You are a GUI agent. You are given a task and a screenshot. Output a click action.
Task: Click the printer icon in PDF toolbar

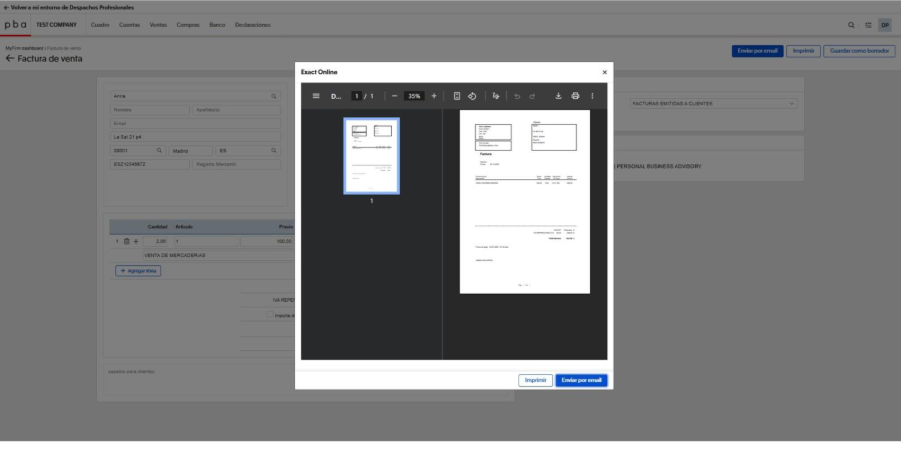tap(575, 96)
